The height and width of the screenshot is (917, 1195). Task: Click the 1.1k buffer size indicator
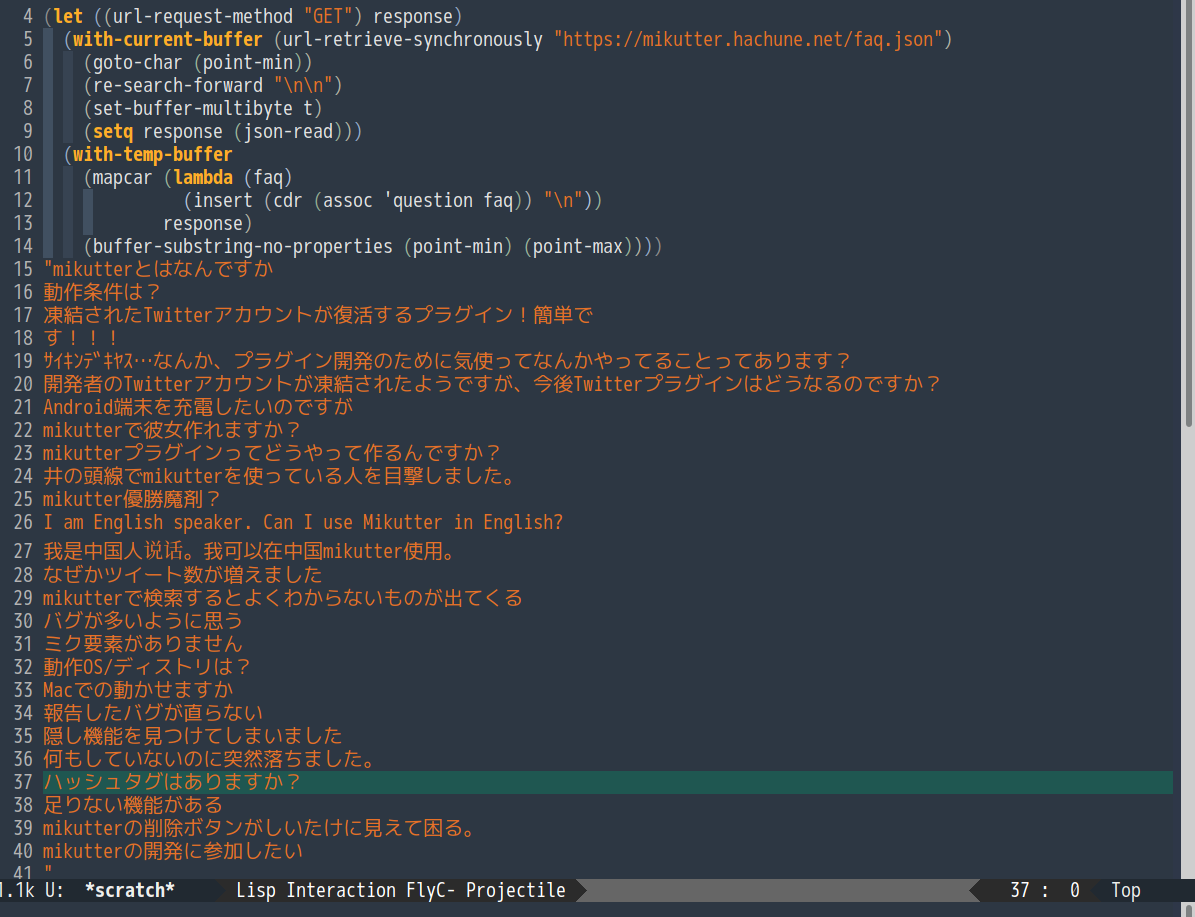click(16, 890)
